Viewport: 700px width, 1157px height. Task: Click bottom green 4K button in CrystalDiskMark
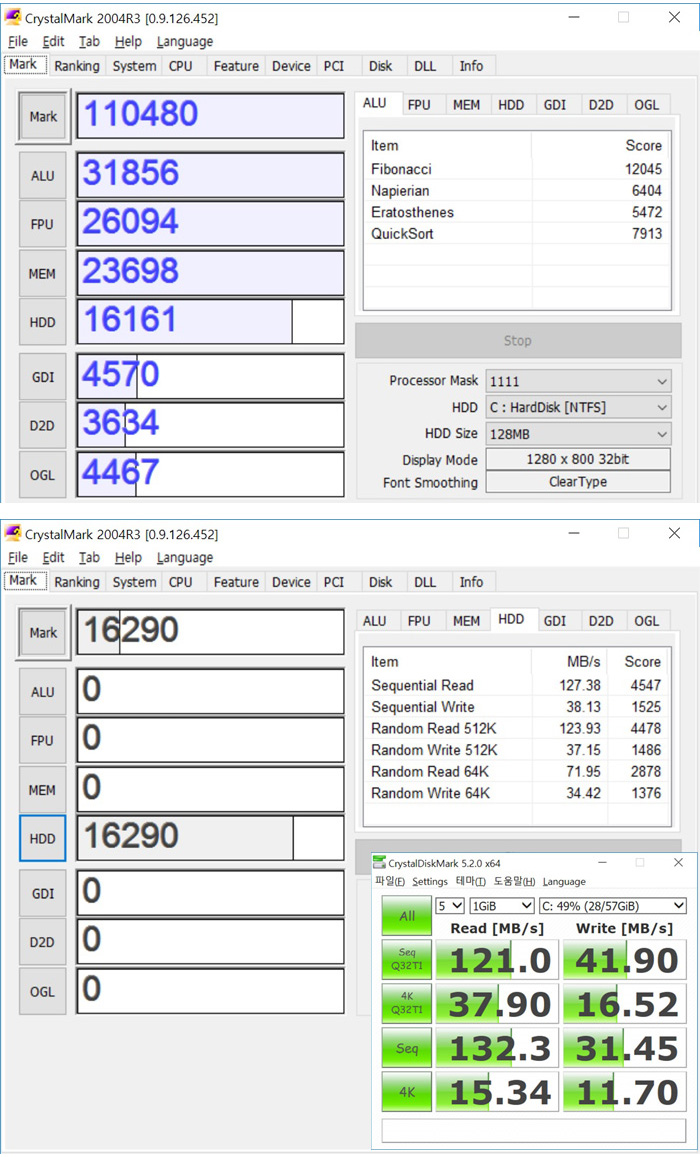coord(406,1091)
